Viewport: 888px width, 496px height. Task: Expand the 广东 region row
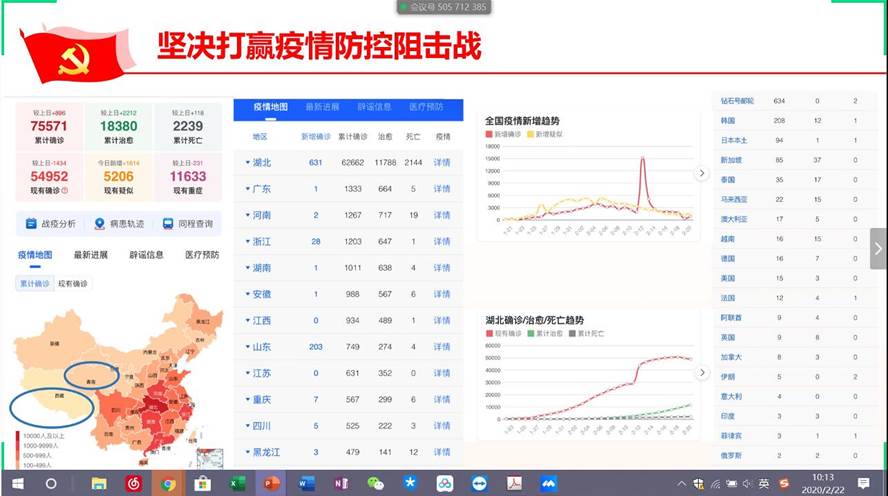coord(258,189)
